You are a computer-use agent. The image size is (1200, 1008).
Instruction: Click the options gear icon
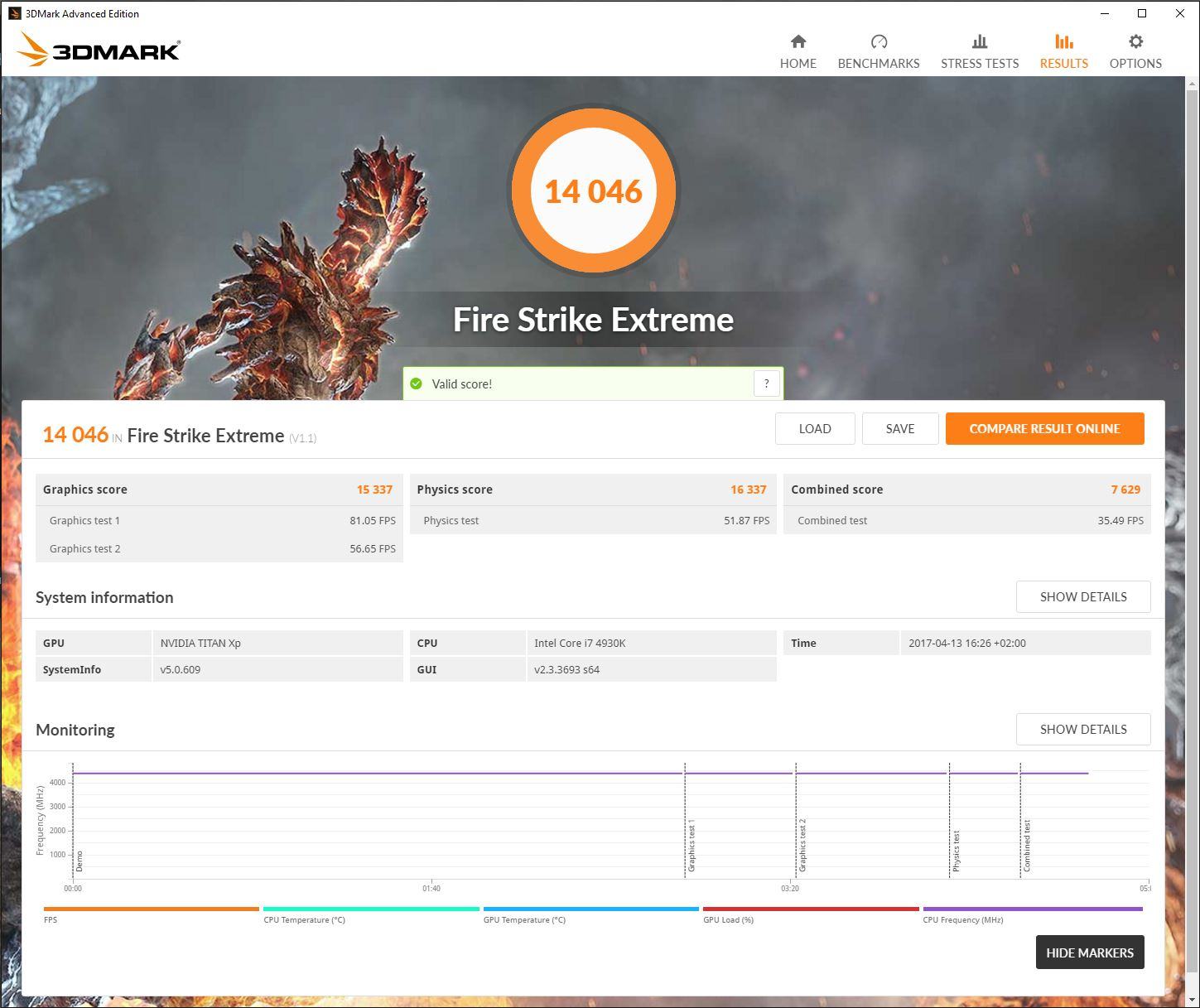click(x=1135, y=41)
